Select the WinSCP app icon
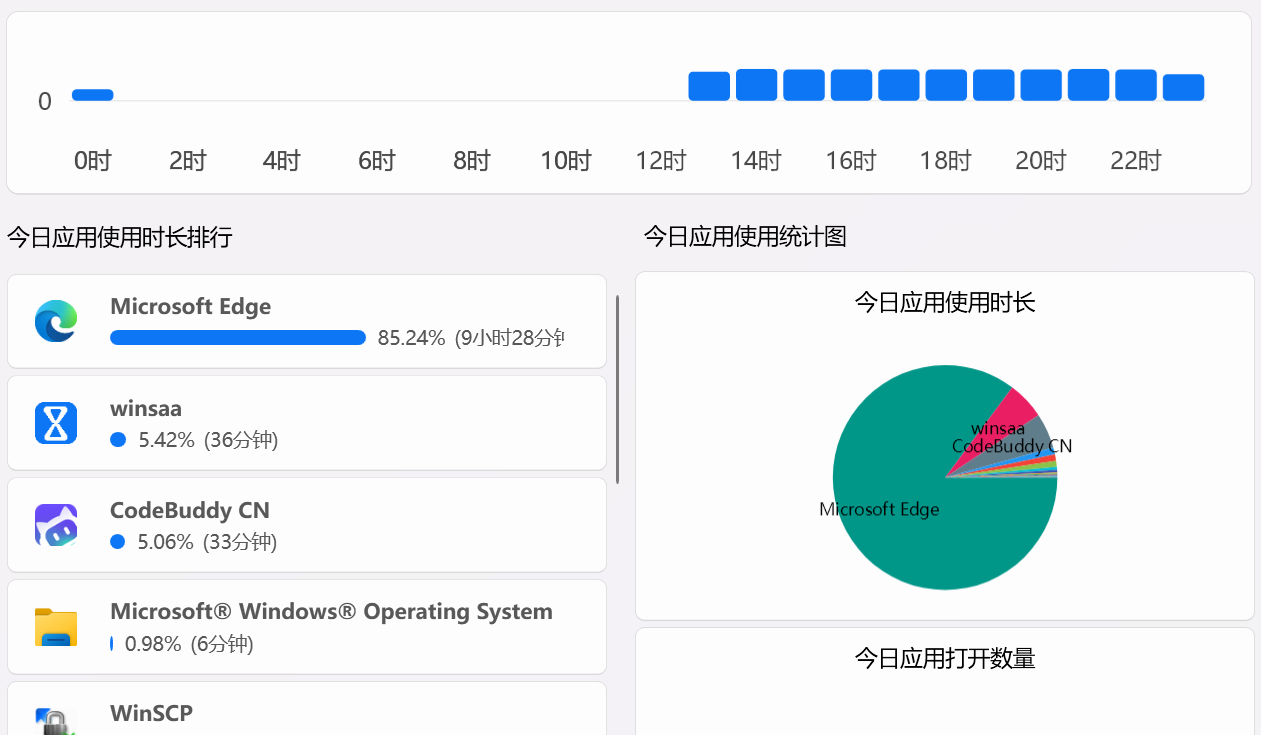This screenshot has width=1261, height=735. pos(55,720)
